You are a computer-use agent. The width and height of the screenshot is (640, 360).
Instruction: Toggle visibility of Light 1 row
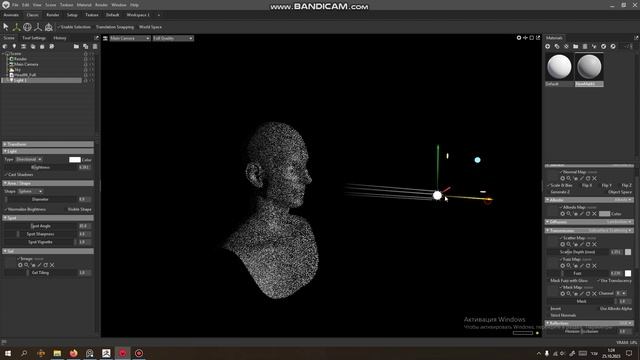click(86, 80)
